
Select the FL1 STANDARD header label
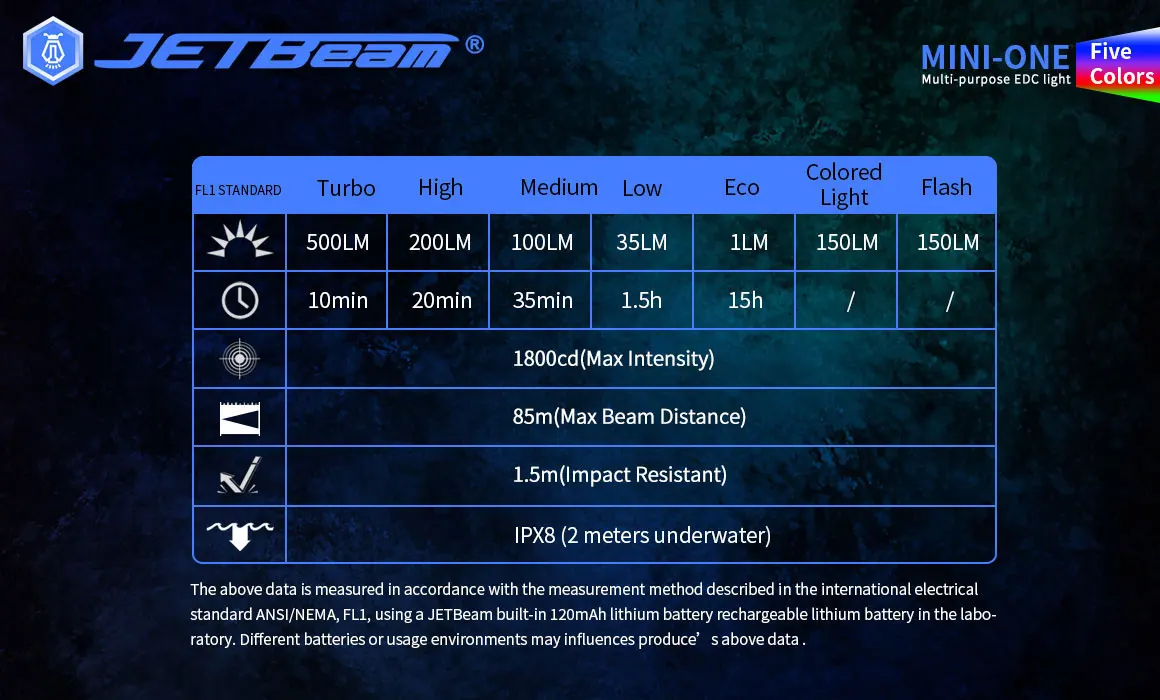click(x=238, y=190)
